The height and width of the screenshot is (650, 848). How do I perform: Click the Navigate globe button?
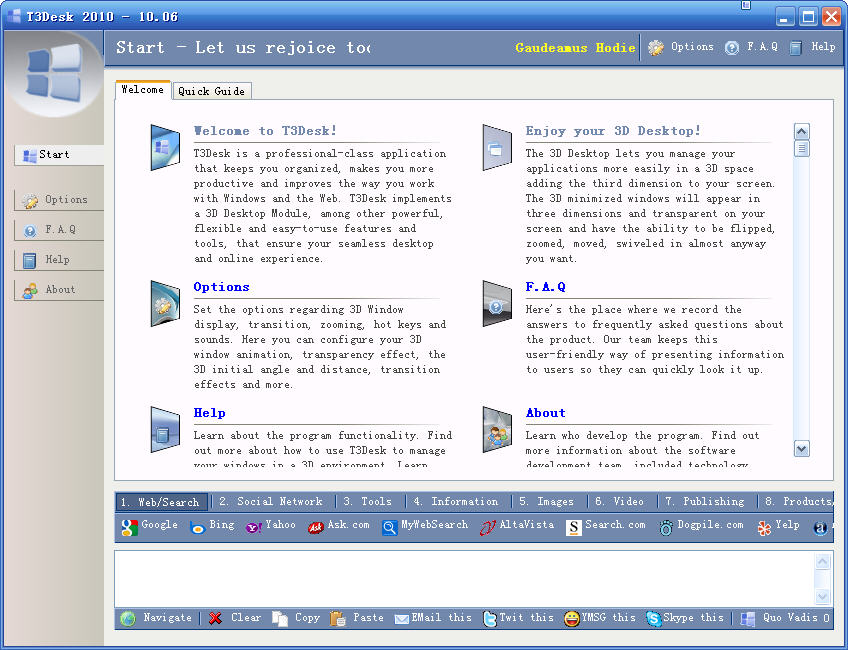coord(156,618)
